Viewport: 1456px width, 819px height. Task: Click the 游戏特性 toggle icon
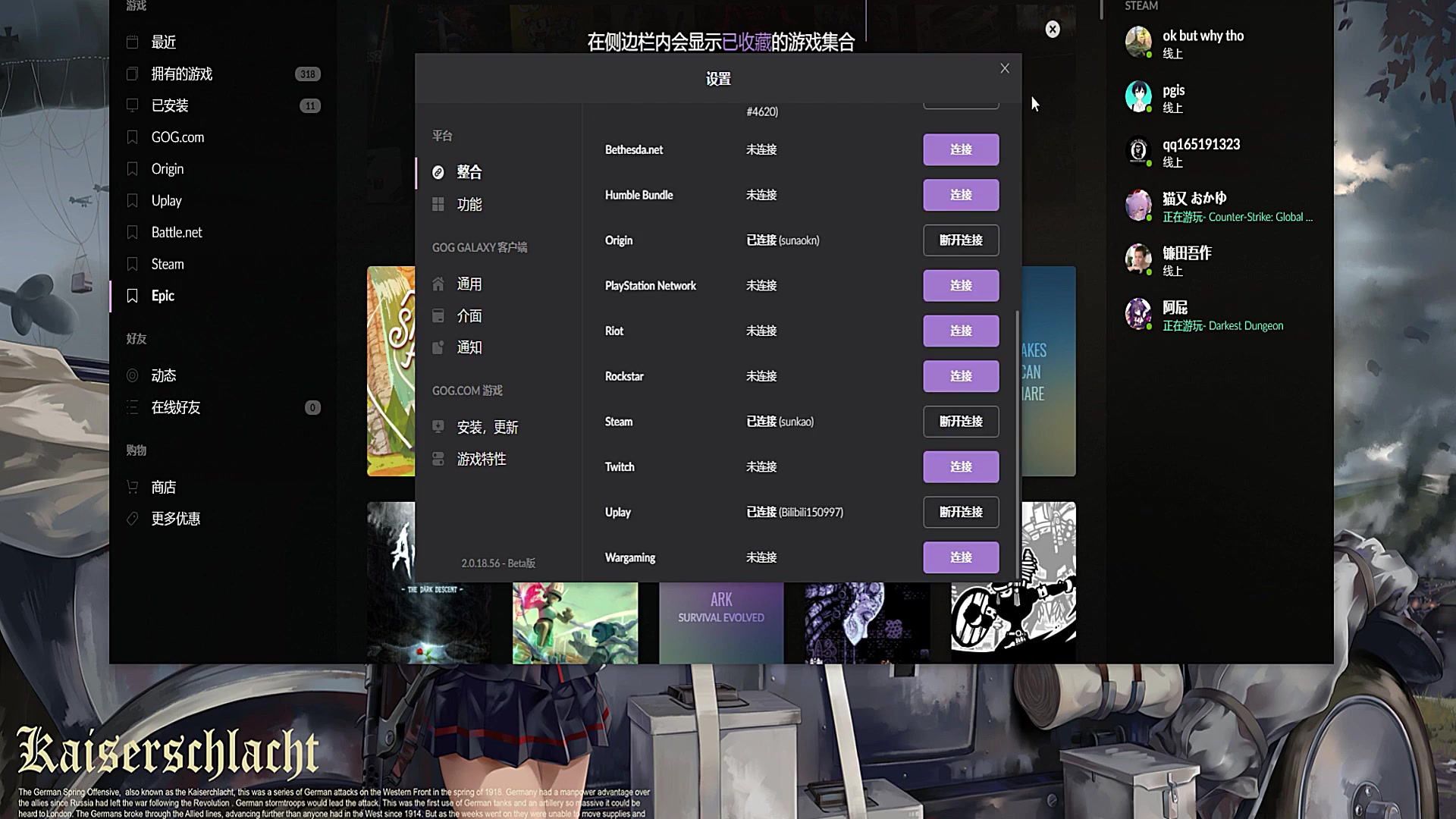click(438, 459)
